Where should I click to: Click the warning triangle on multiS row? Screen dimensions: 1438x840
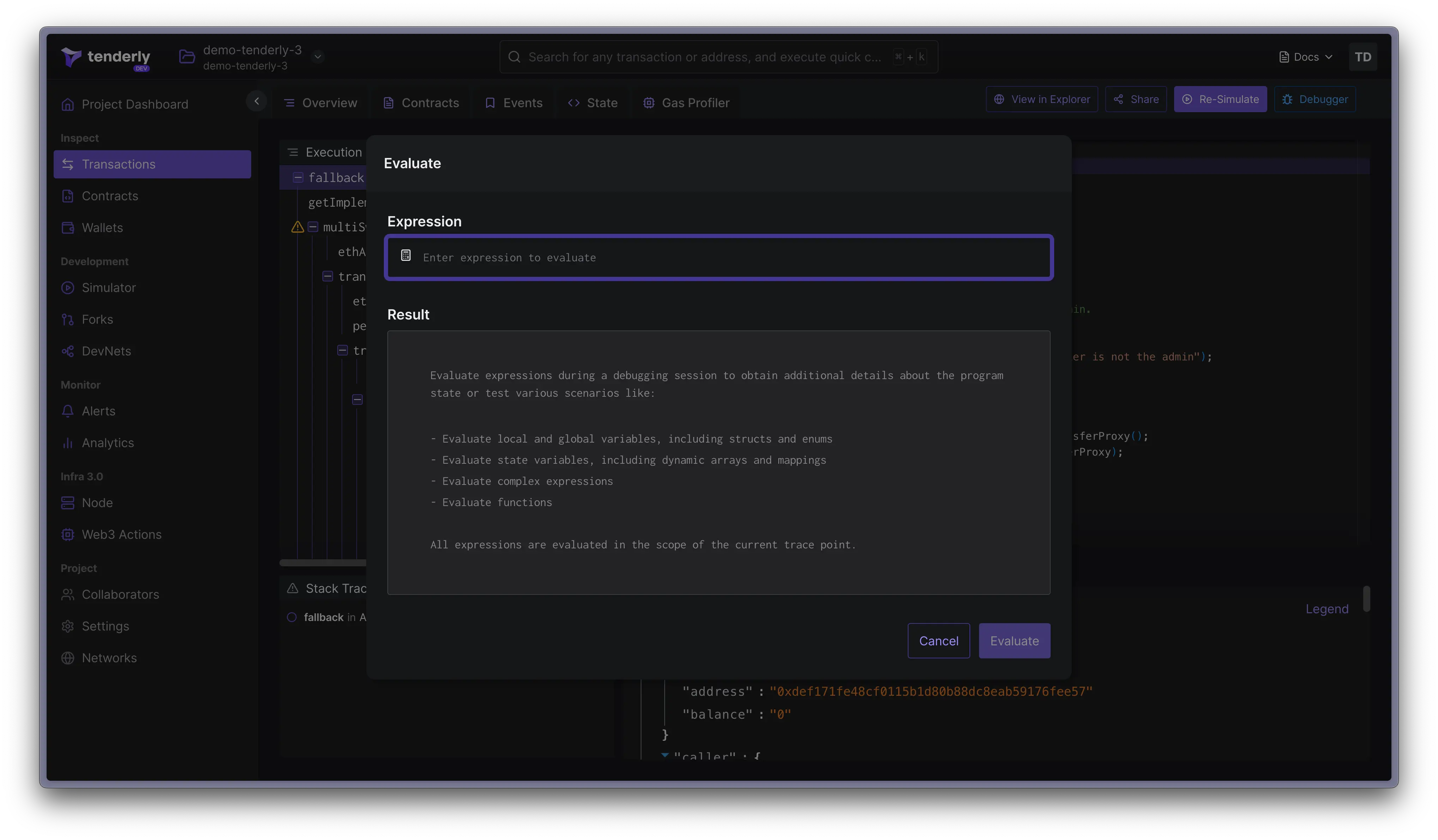297,227
